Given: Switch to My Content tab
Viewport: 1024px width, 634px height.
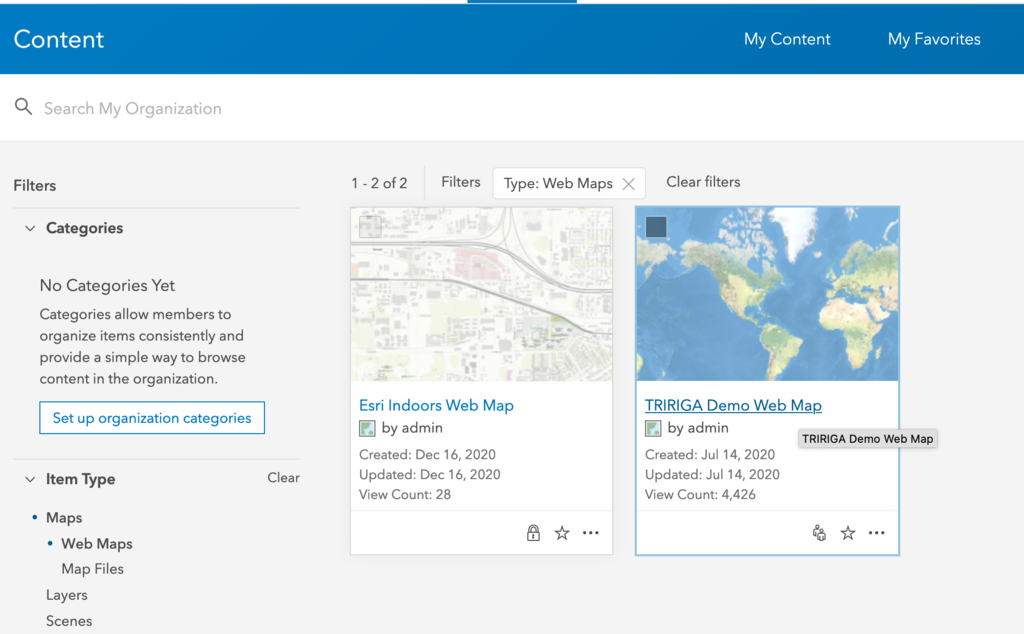Looking at the screenshot, I should point(787,39).
